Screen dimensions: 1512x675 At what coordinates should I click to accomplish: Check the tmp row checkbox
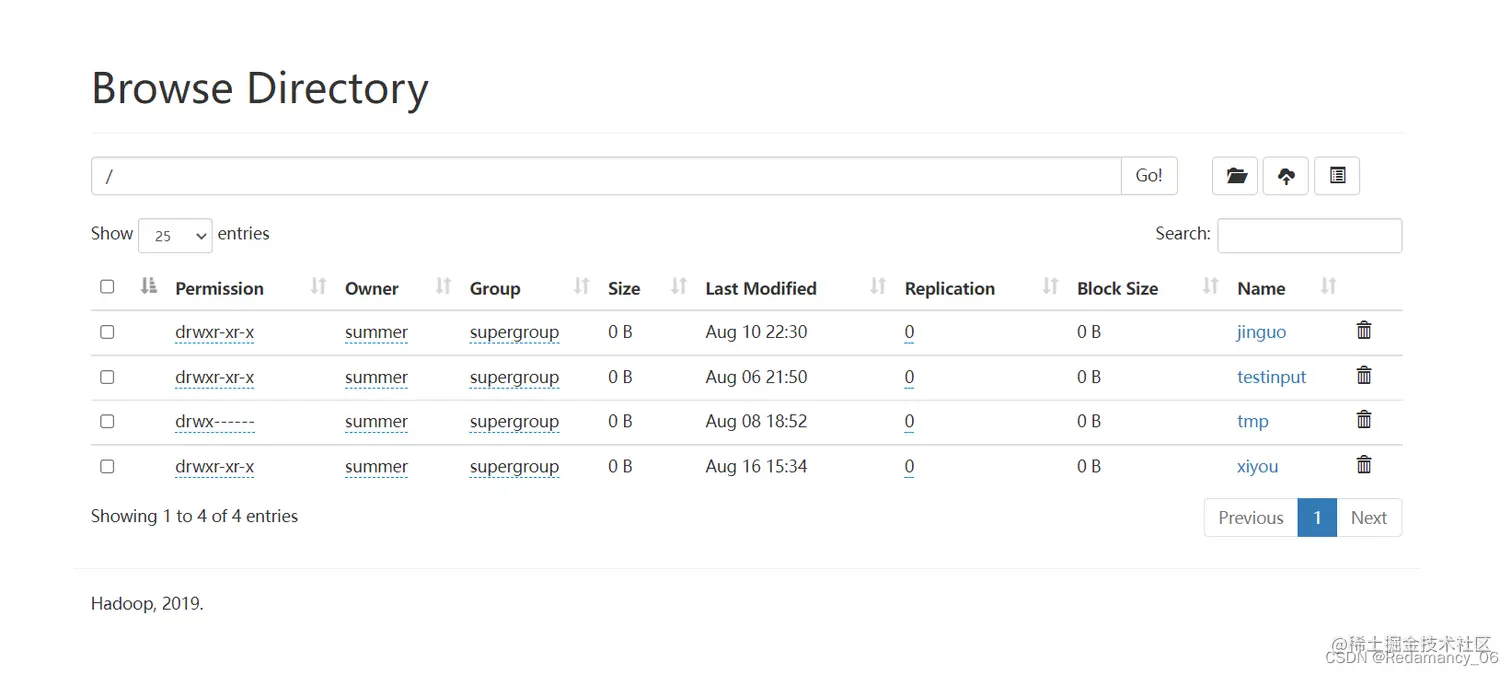click(107, 421)
